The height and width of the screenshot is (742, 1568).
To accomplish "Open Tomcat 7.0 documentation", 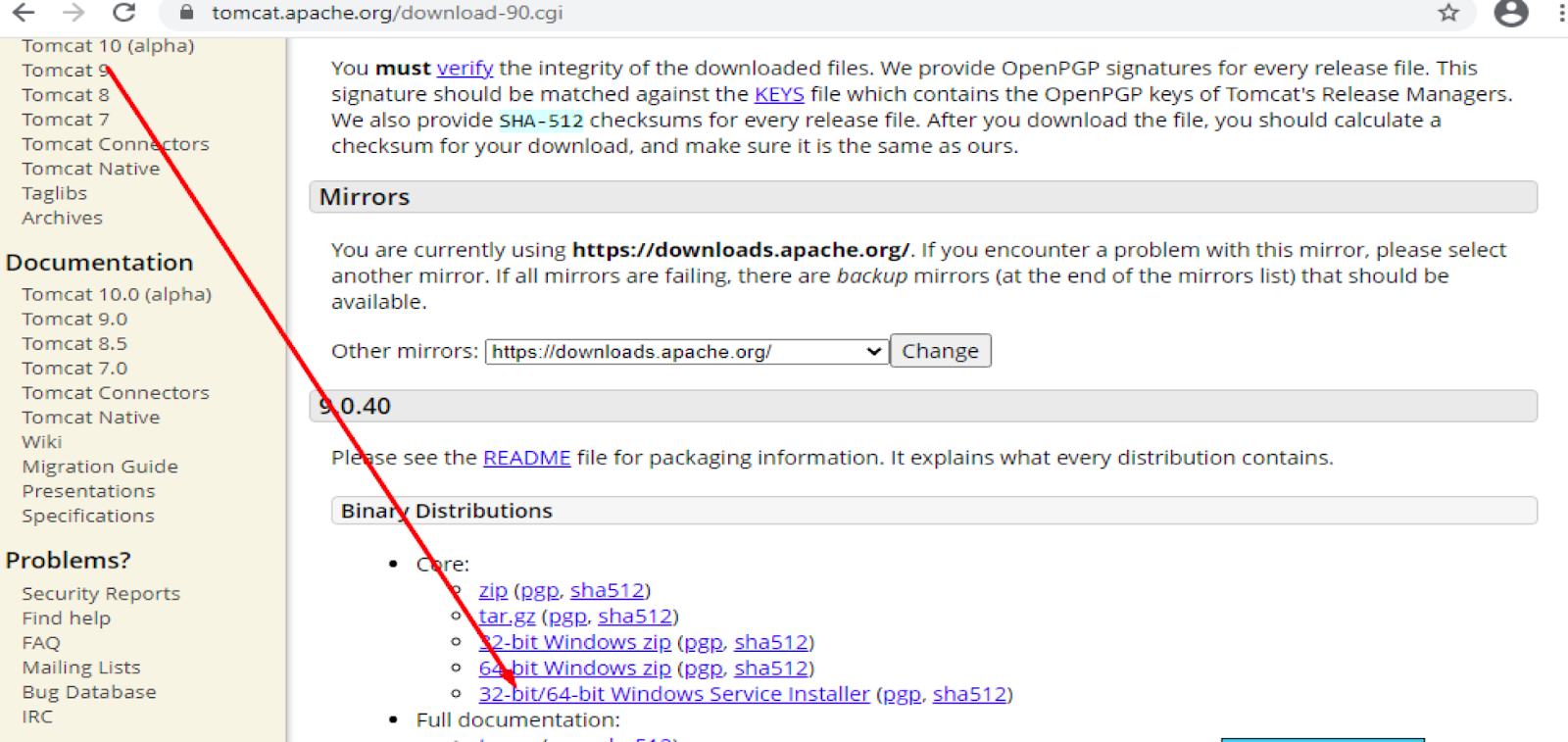I will (x=74, y=368).
